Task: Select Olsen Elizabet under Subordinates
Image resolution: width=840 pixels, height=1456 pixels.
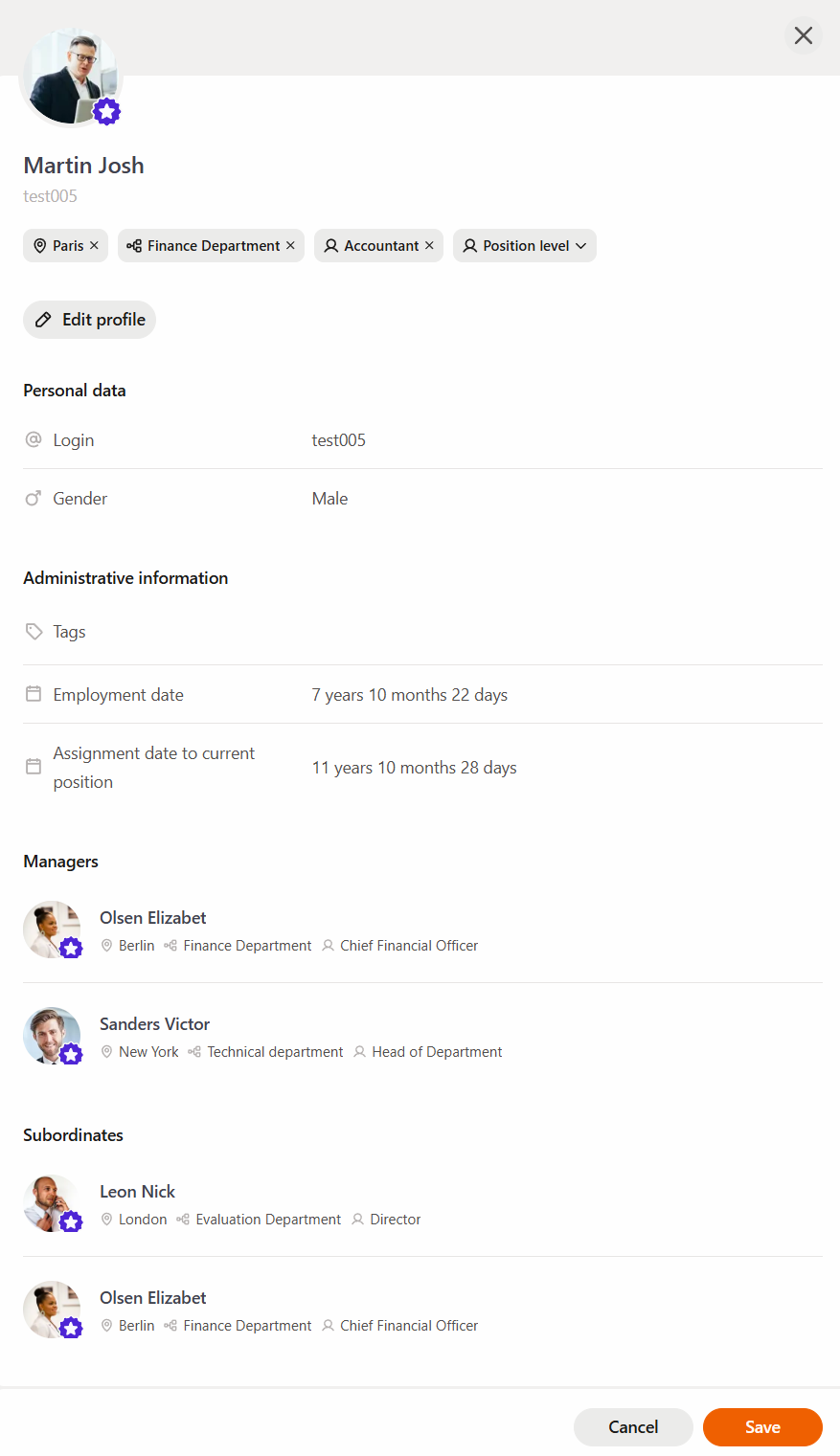Action: tap(422, 1310)
